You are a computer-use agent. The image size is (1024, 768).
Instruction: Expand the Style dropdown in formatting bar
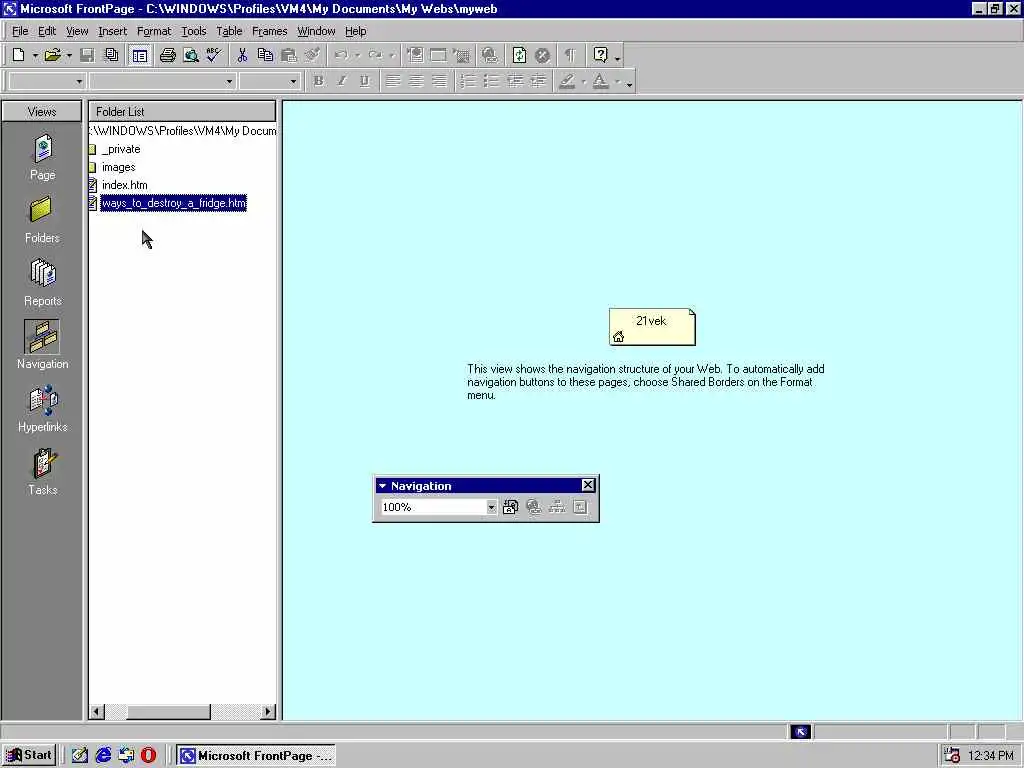[x=79, y=82]
